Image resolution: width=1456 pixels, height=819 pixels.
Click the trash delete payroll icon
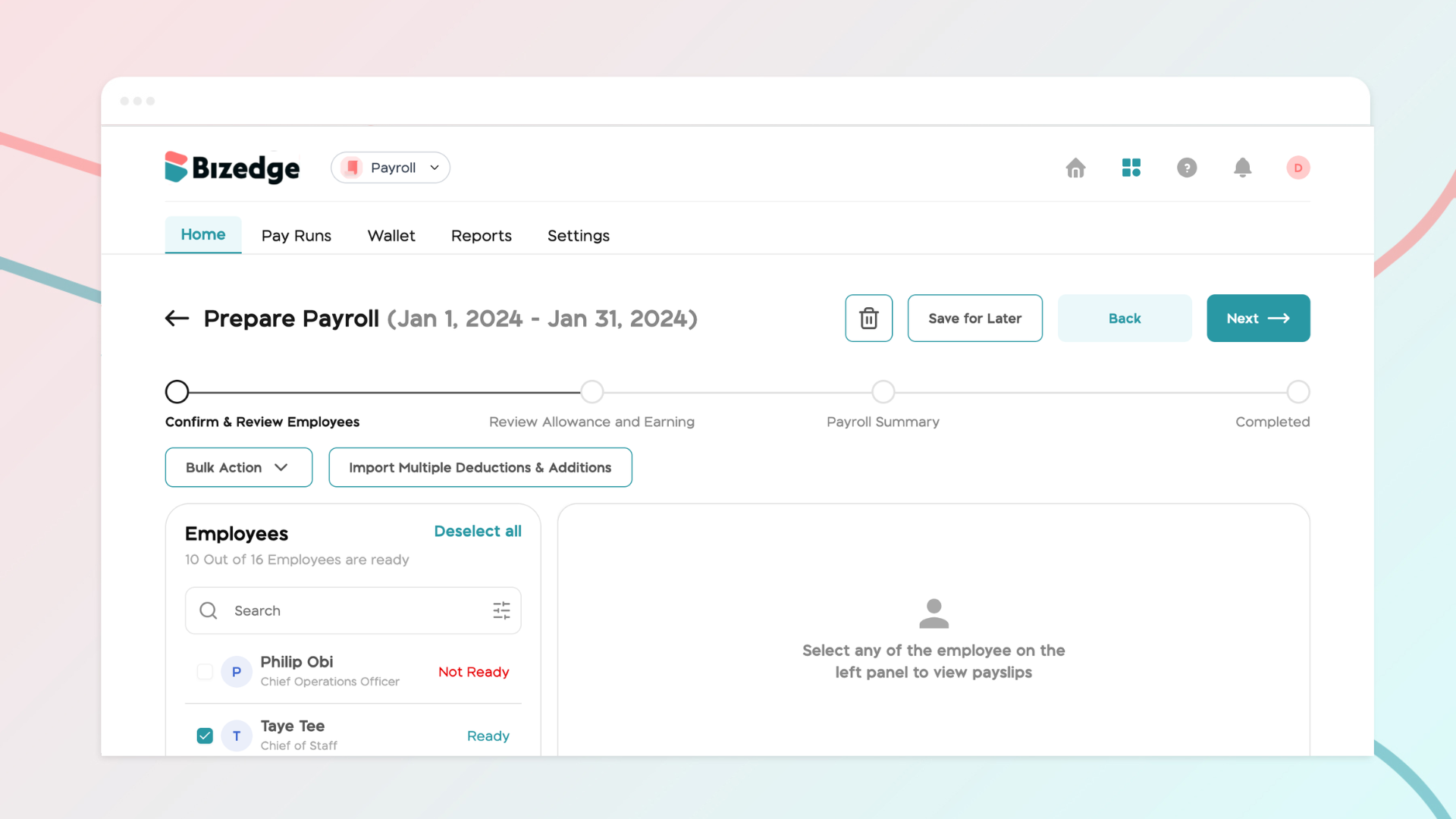coord(868,318)
